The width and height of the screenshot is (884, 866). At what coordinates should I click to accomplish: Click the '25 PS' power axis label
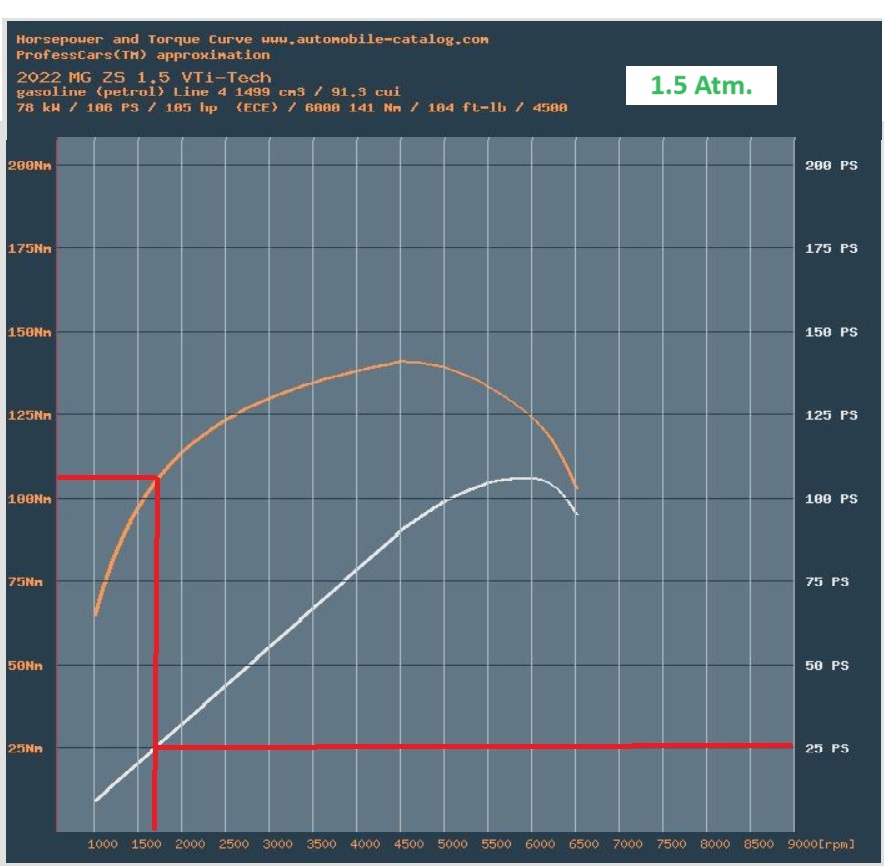click(827, 749)
